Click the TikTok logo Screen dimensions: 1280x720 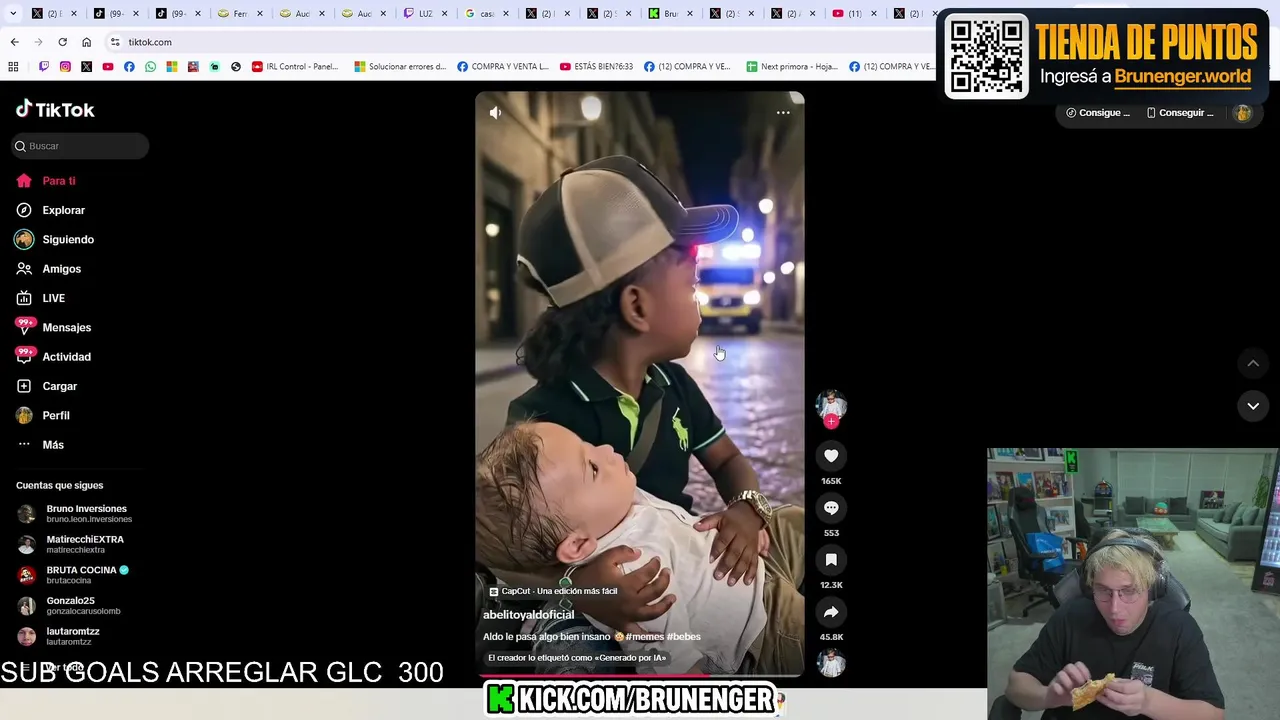pyautogui.click(x=55, y=109)
